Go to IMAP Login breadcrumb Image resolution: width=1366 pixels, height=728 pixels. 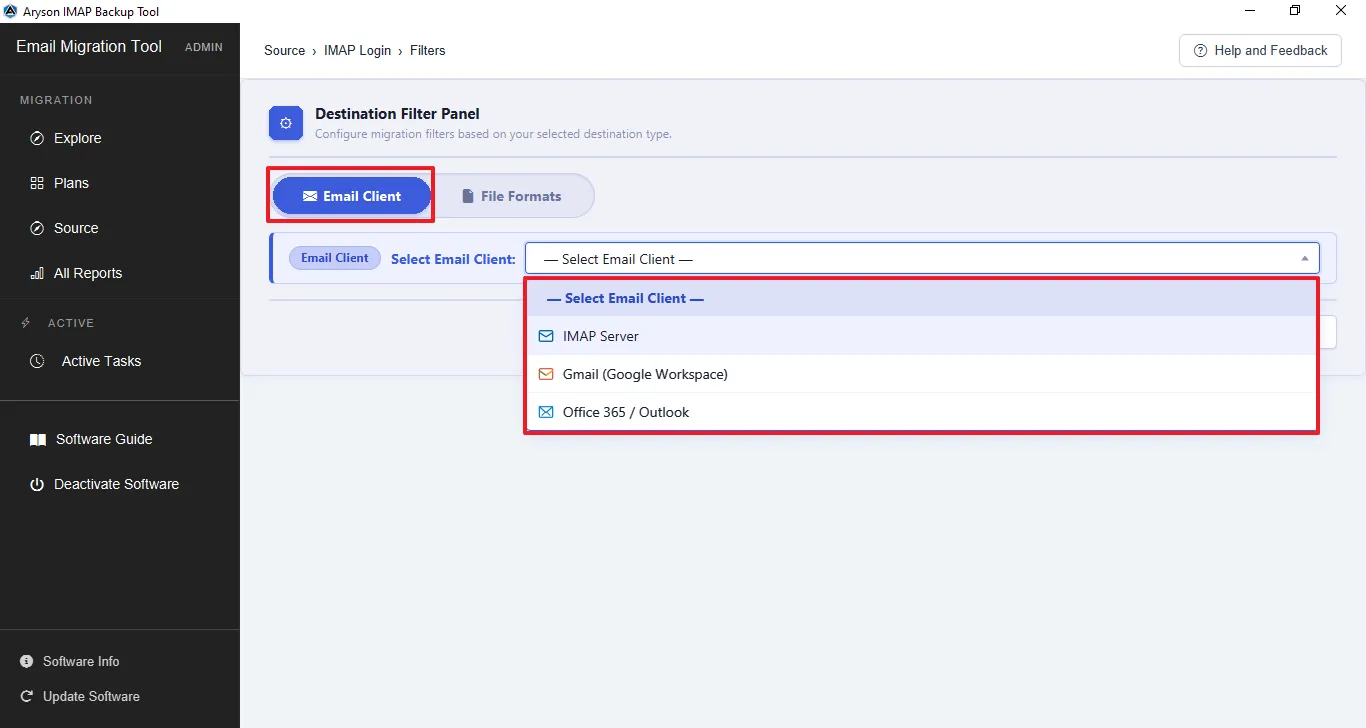point(357,50)
